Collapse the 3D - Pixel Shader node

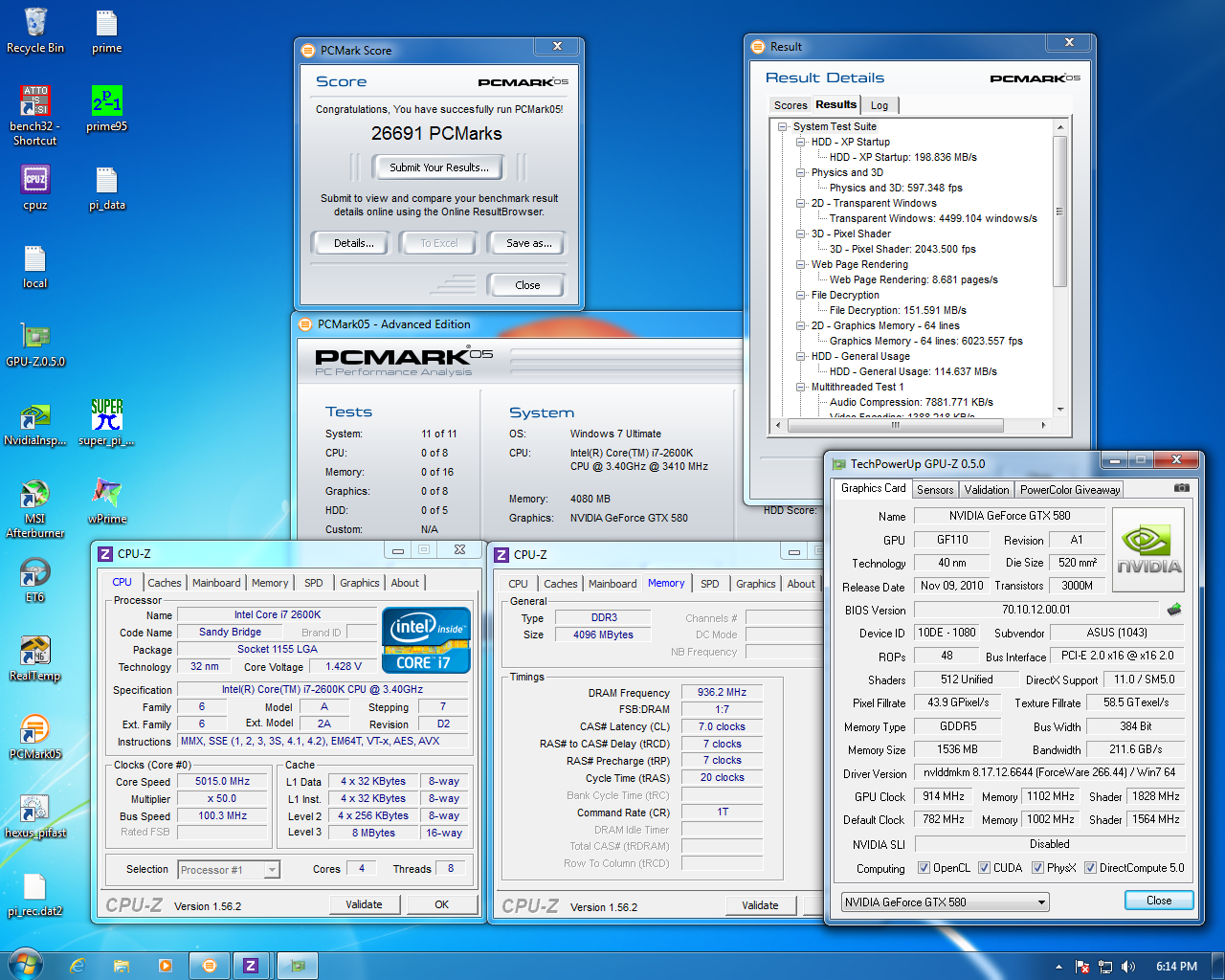[801, 234]
